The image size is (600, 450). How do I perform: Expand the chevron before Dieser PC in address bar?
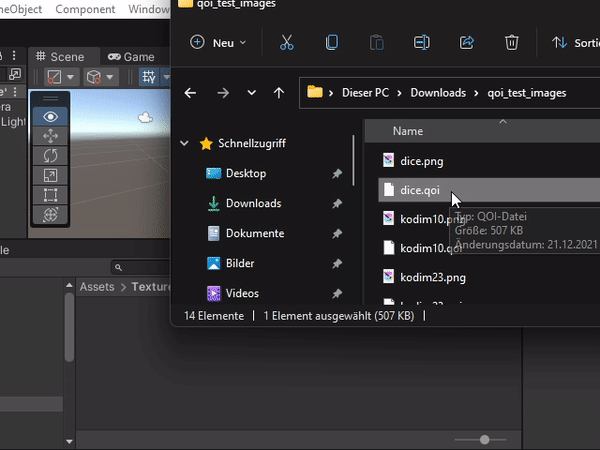331,93
